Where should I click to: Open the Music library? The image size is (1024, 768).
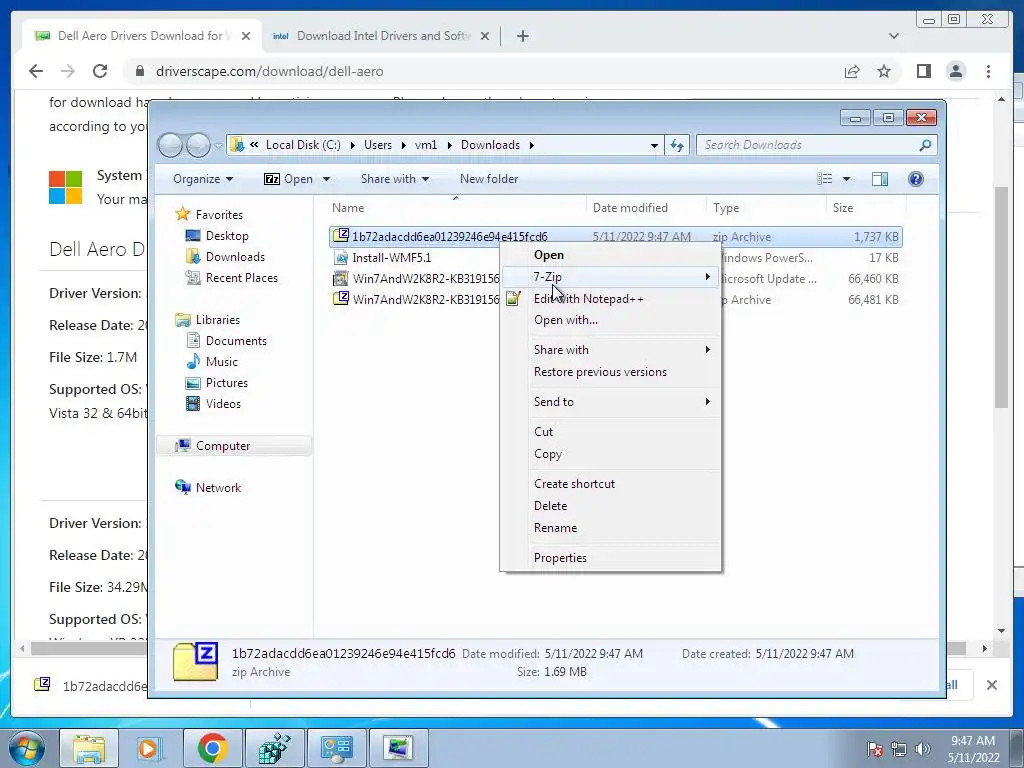click(221, 362)
